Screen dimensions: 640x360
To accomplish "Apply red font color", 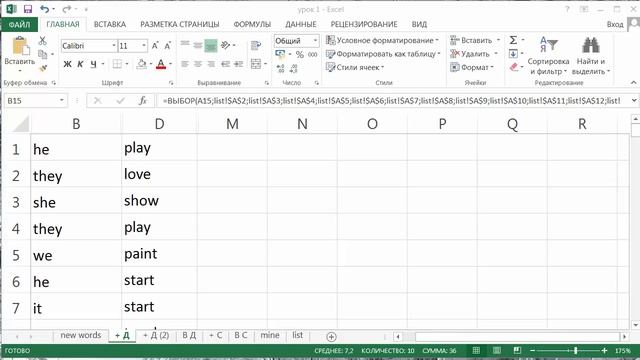I will tap(161, 64).
